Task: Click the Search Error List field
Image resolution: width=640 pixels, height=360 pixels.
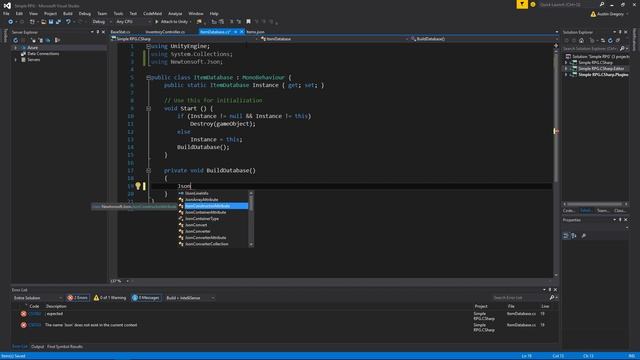Action: point(520,298)
